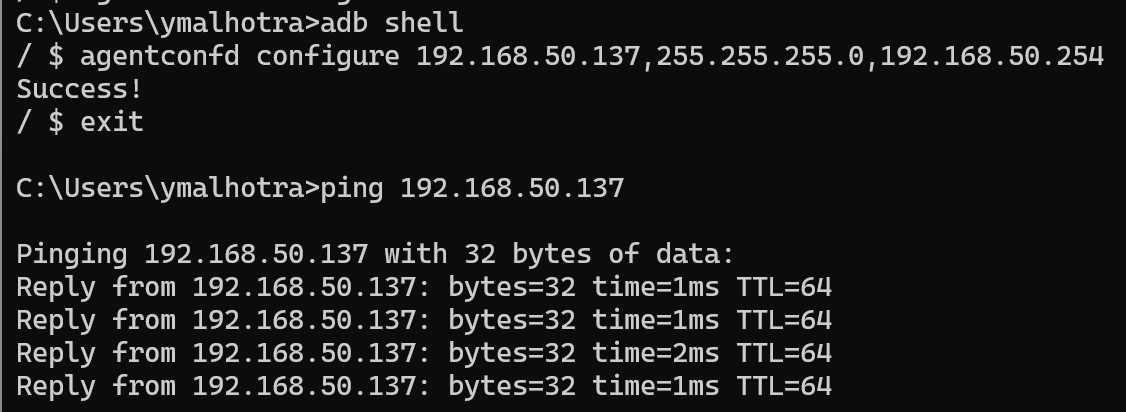Screen dimensions: 1126x412
Task: Click the word "Reply" on the last line
Action: [56, 386]
